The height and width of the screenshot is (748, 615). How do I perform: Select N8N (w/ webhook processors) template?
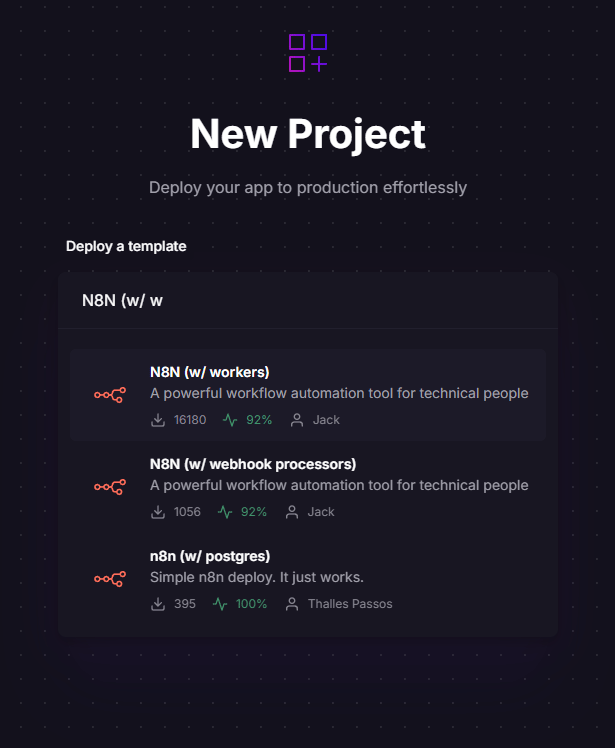pyautogui.click(x=308, y=488)
